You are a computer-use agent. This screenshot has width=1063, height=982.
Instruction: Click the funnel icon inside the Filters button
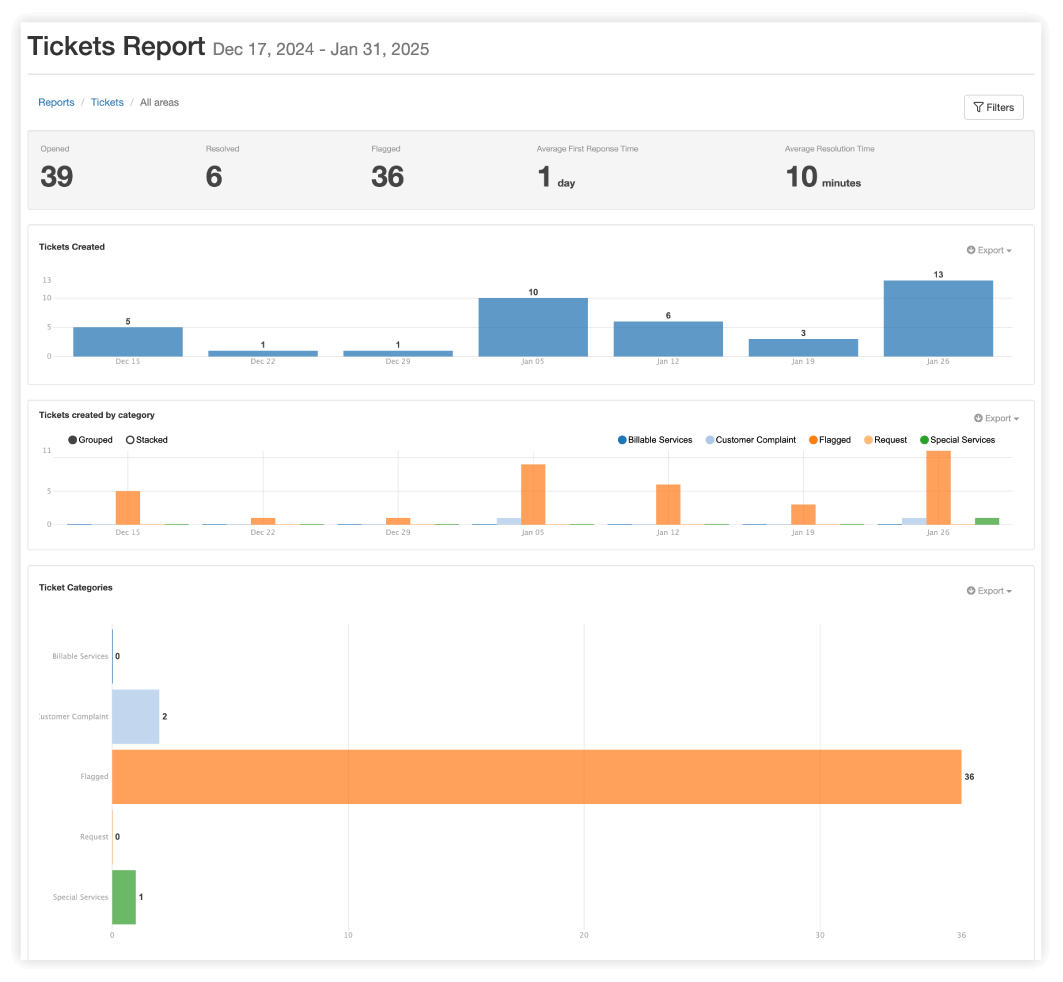pyautogui.click(x=978, y=107)
